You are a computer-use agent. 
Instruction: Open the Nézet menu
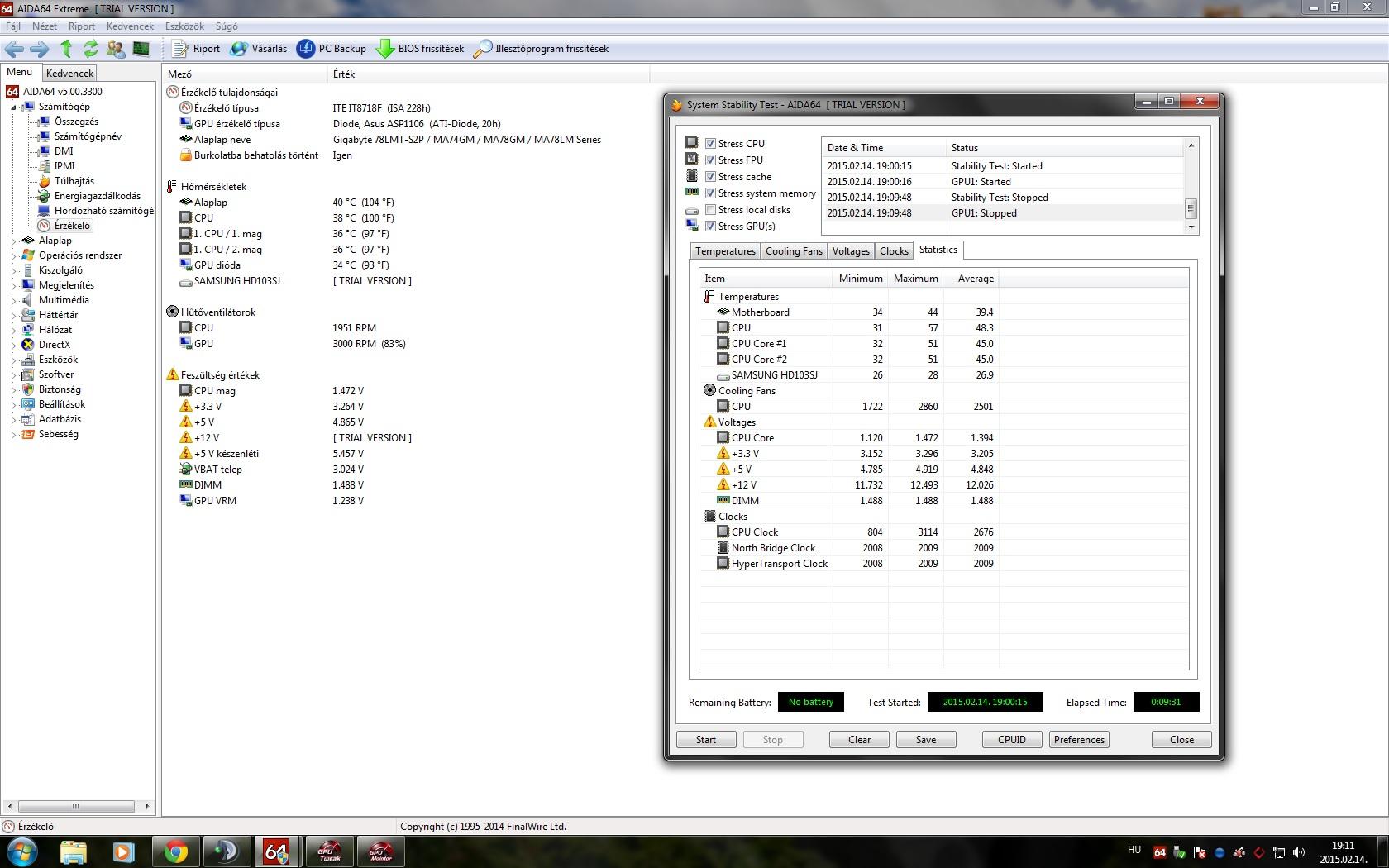coord(45,26)
